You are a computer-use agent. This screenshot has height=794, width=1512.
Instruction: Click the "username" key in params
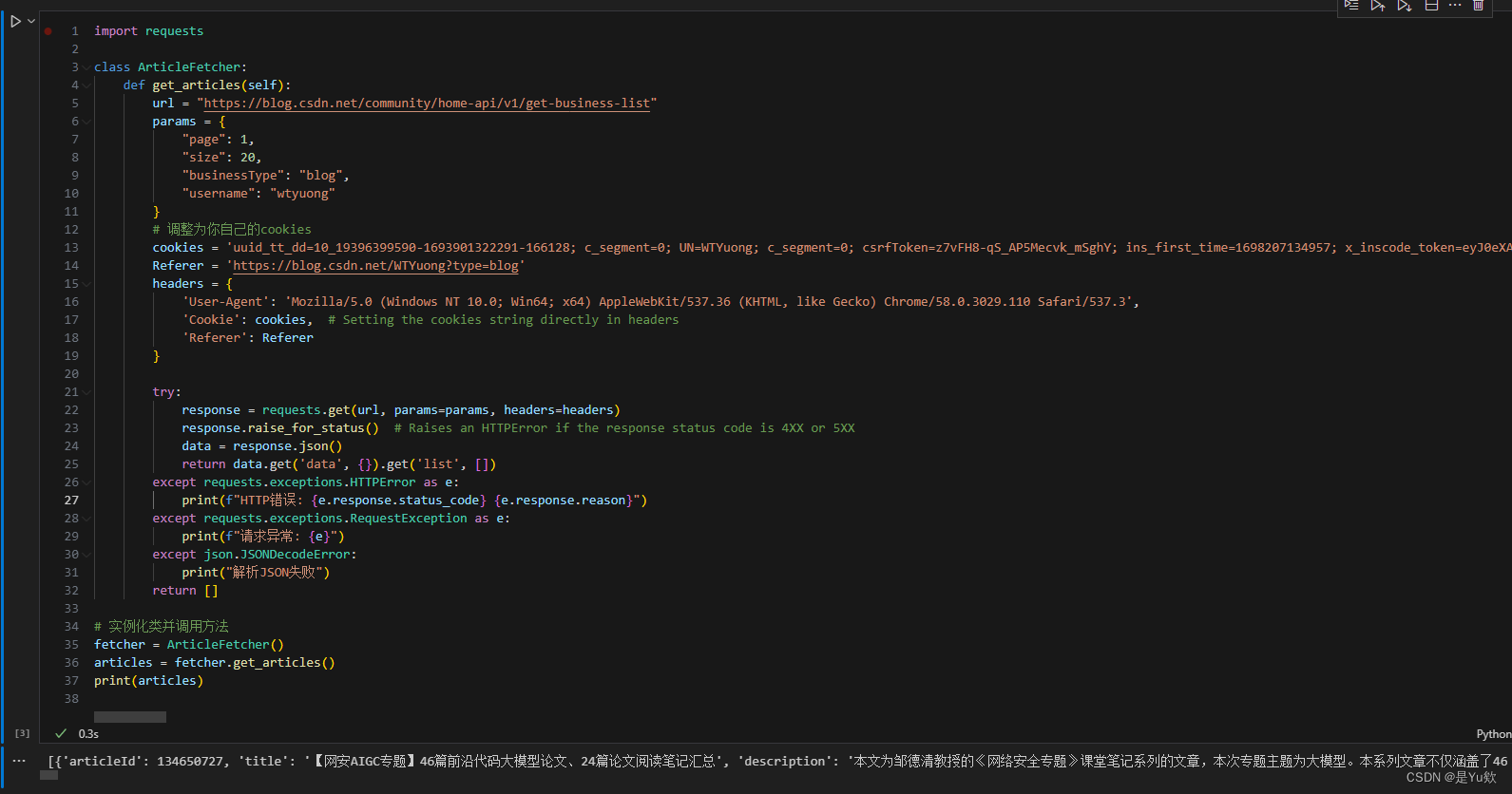pos(219,194)
